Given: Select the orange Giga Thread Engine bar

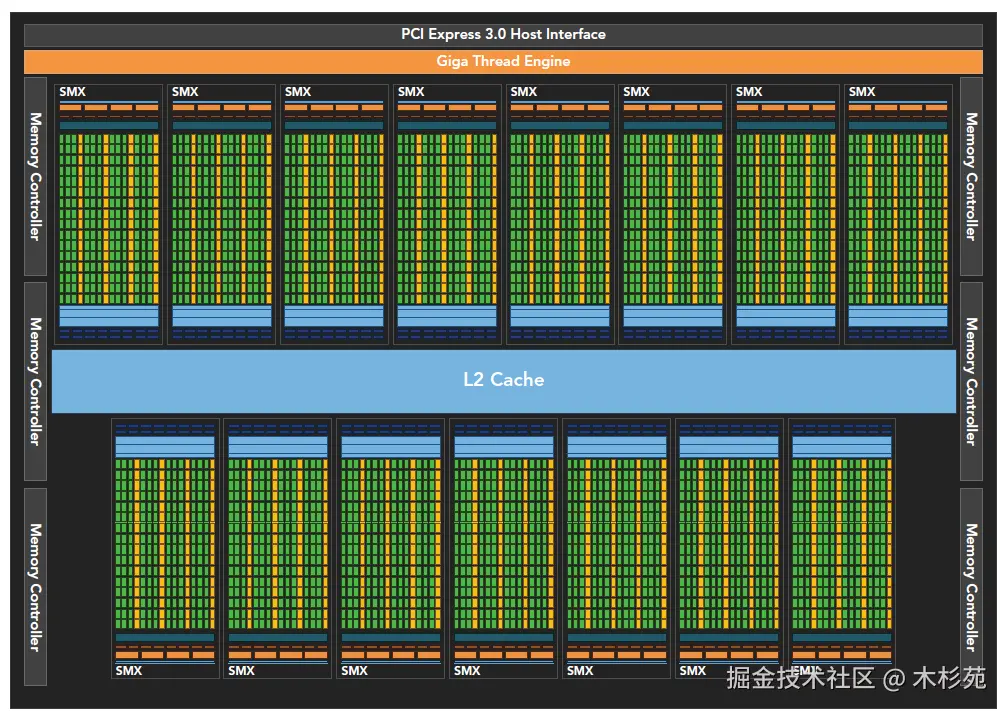Looking at the screenshot, I should (503, 62).
